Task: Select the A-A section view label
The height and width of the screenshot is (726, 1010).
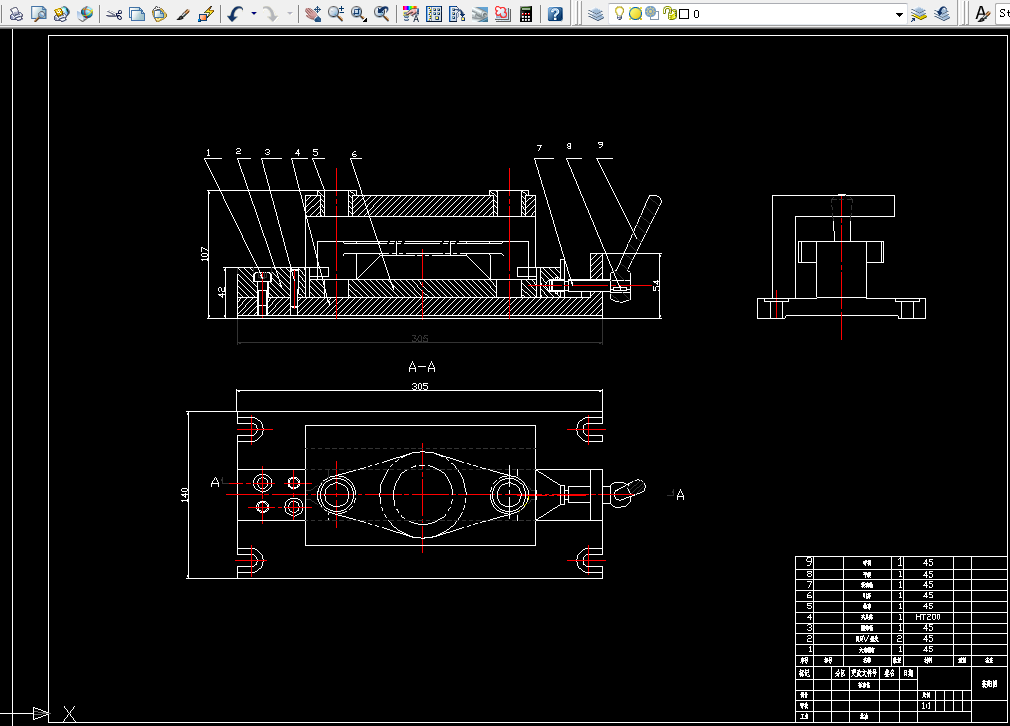Action: point(422,367)
